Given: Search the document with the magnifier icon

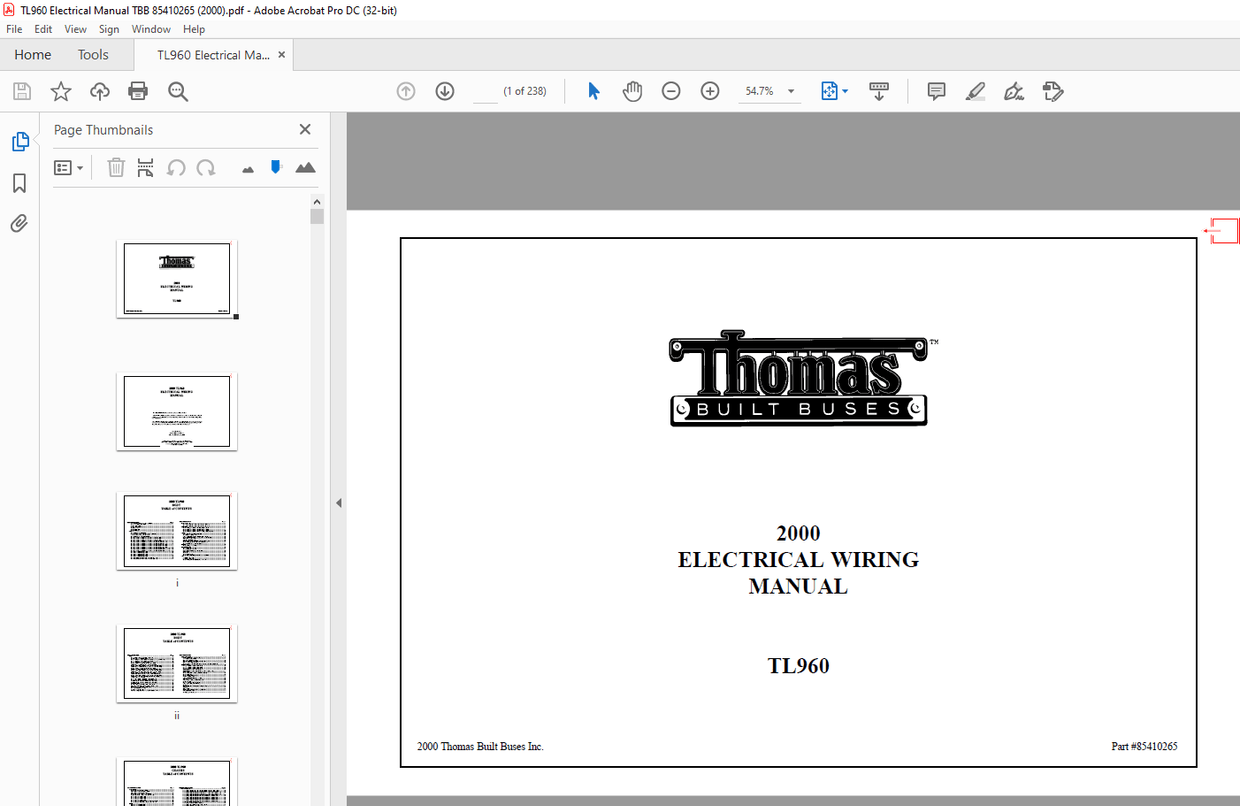Looking at the screenshot, I should pyautogui.click(x=178, y=91).
